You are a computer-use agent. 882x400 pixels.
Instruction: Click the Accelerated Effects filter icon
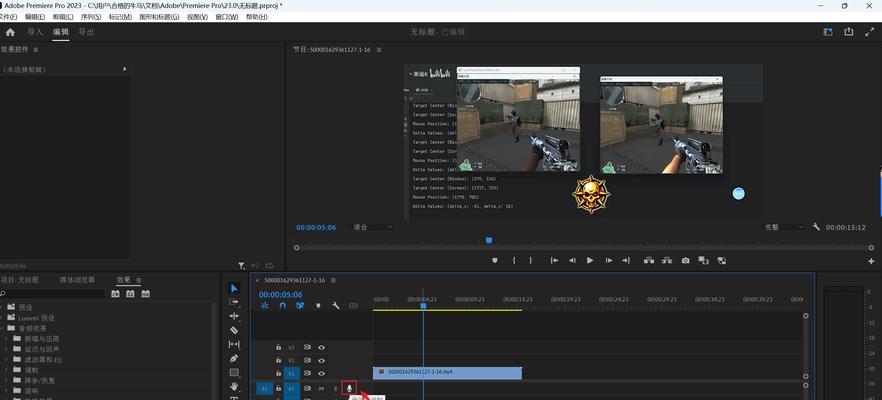115,294
